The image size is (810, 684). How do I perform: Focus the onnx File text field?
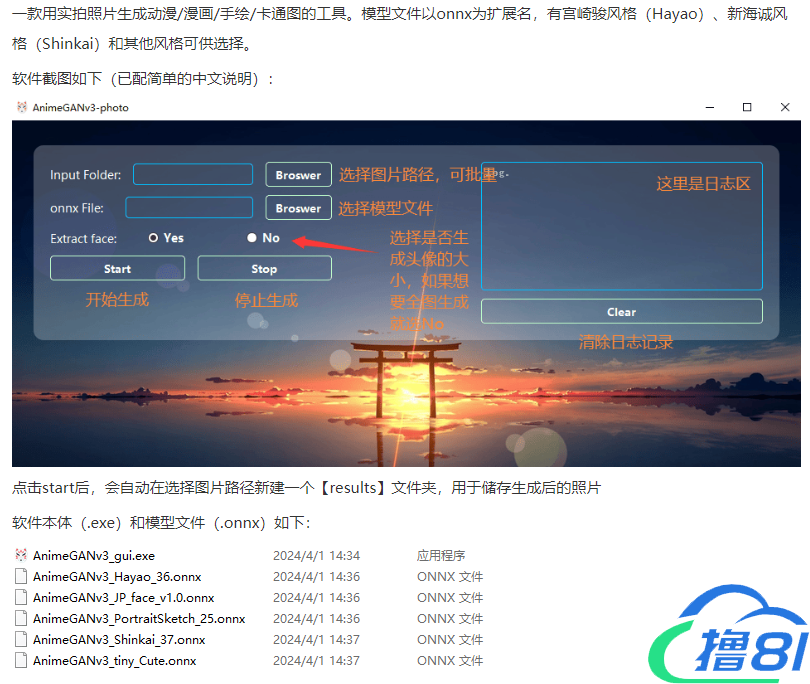tap(189, 208)
